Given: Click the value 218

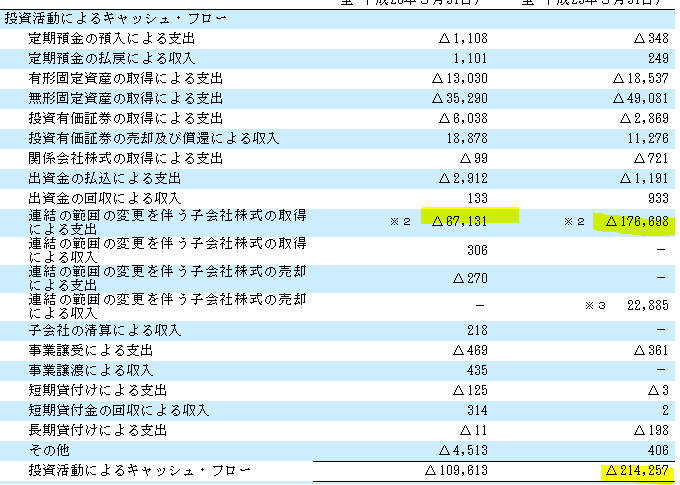Looking at the screenshot, I should pos(477,331).
